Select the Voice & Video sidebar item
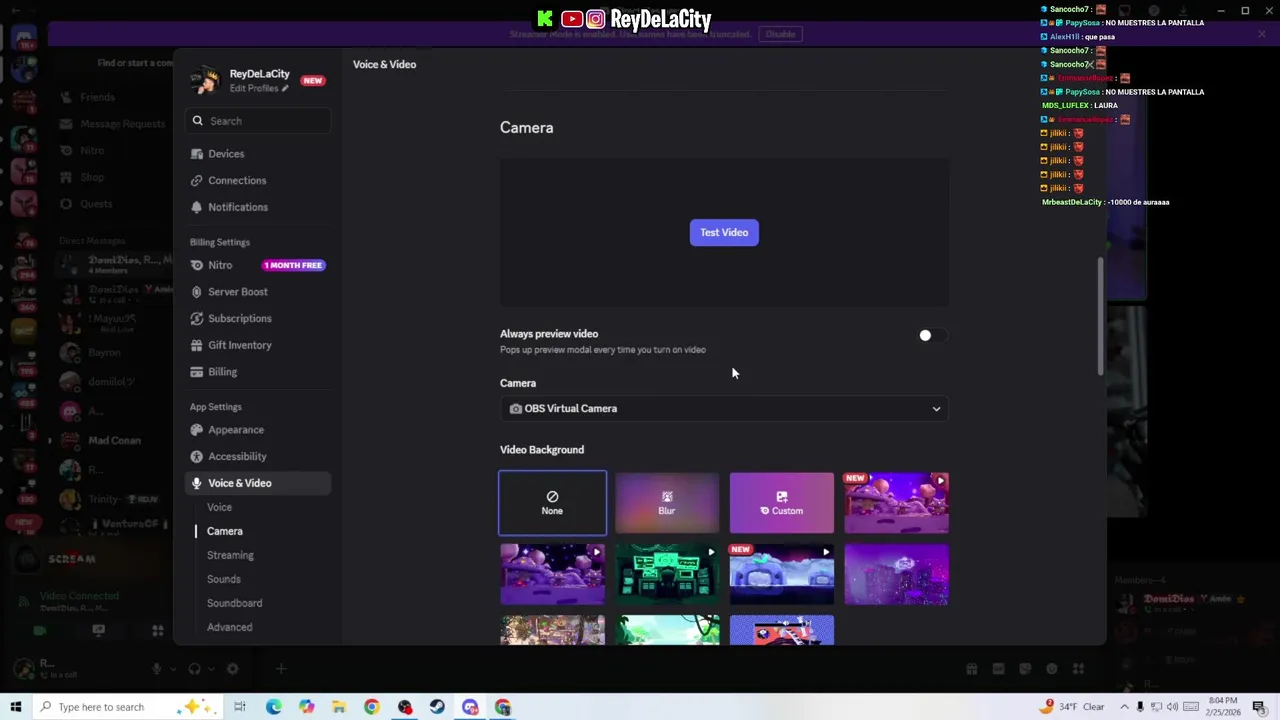This screenshot has width=1280, height=720. [258, 483]
